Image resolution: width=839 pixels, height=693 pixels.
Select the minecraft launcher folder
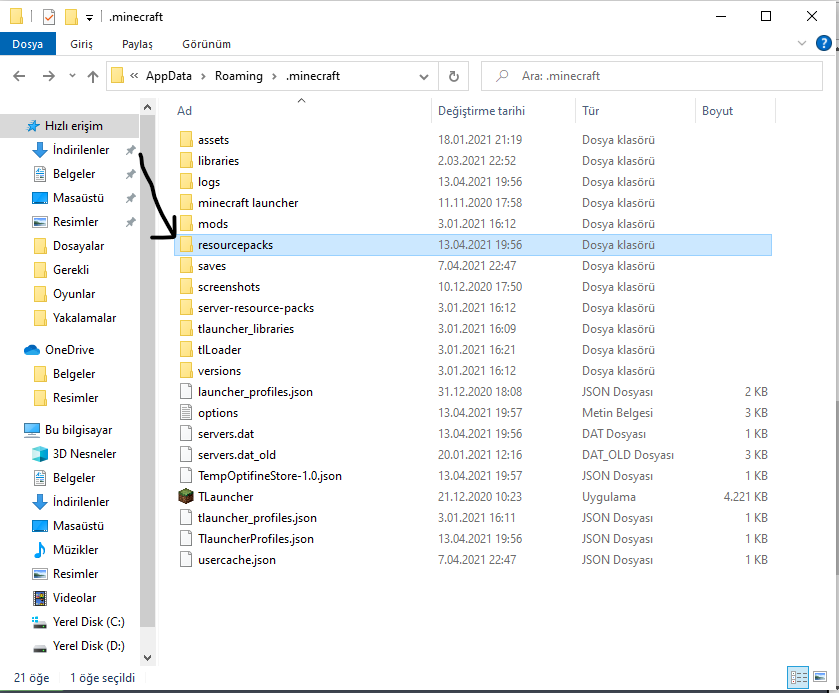tap(248, 203)
